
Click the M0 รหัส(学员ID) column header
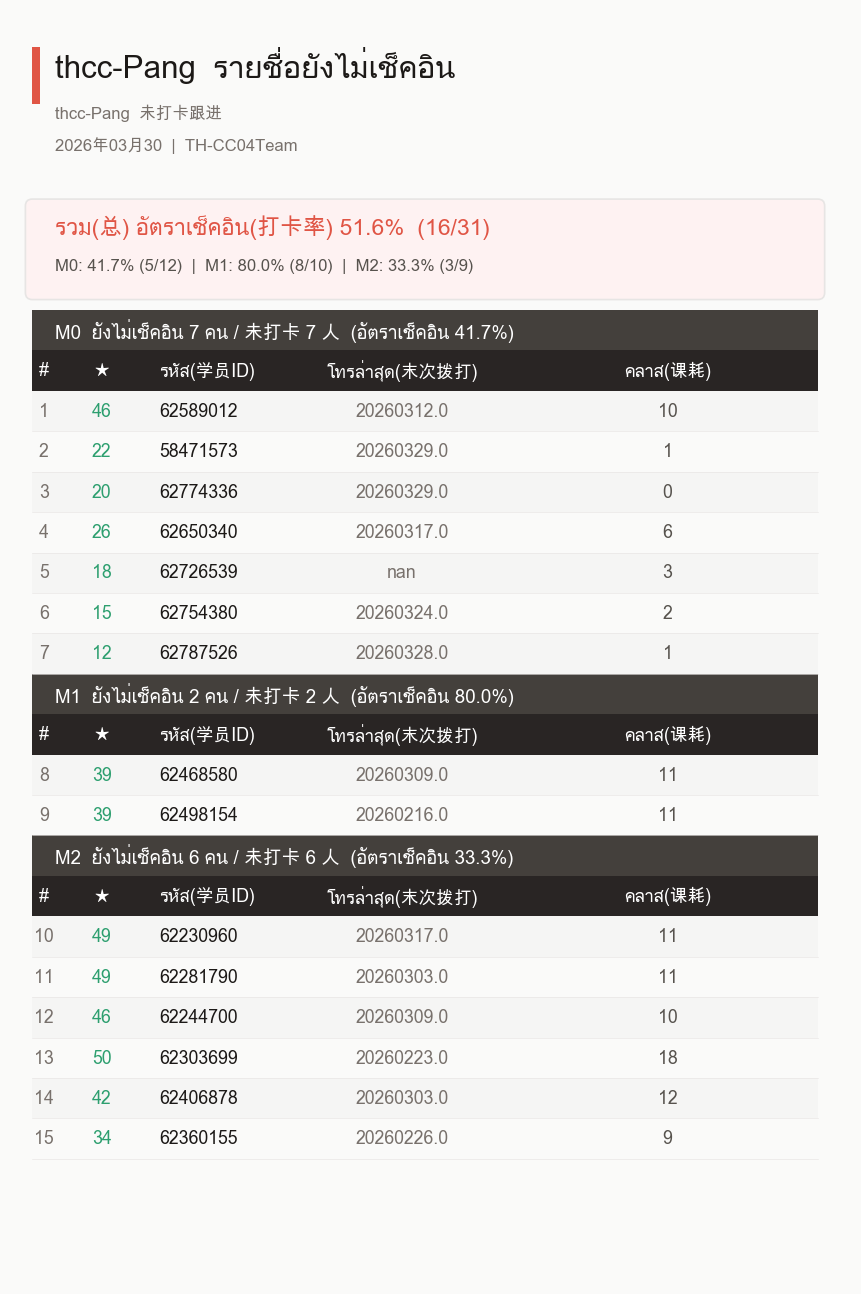(208, 371)
